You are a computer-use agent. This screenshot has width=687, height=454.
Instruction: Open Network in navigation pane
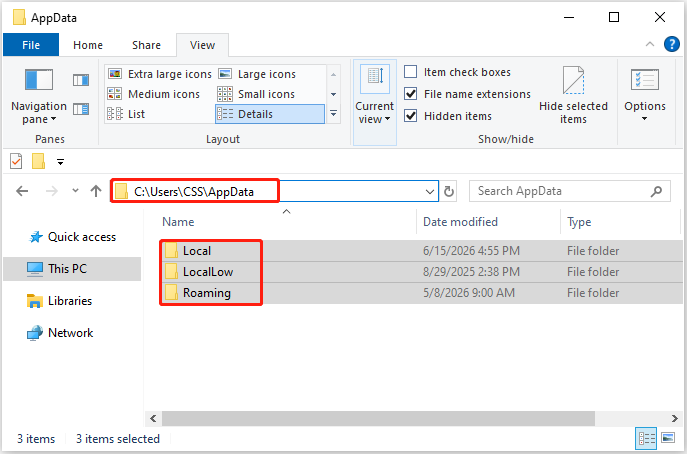pyautogui.click(x=60, y=333)
